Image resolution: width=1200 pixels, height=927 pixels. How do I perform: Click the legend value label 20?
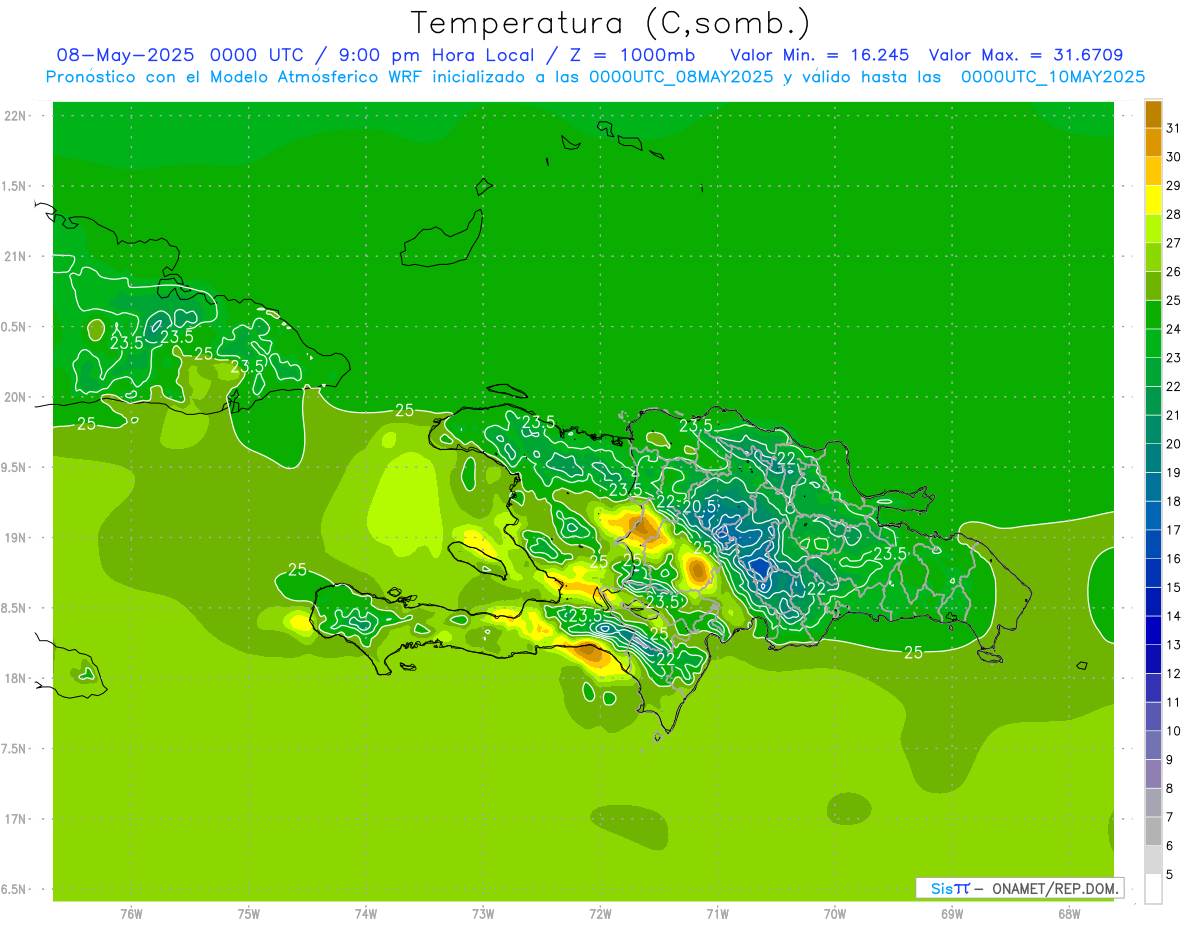(1174, 444)
